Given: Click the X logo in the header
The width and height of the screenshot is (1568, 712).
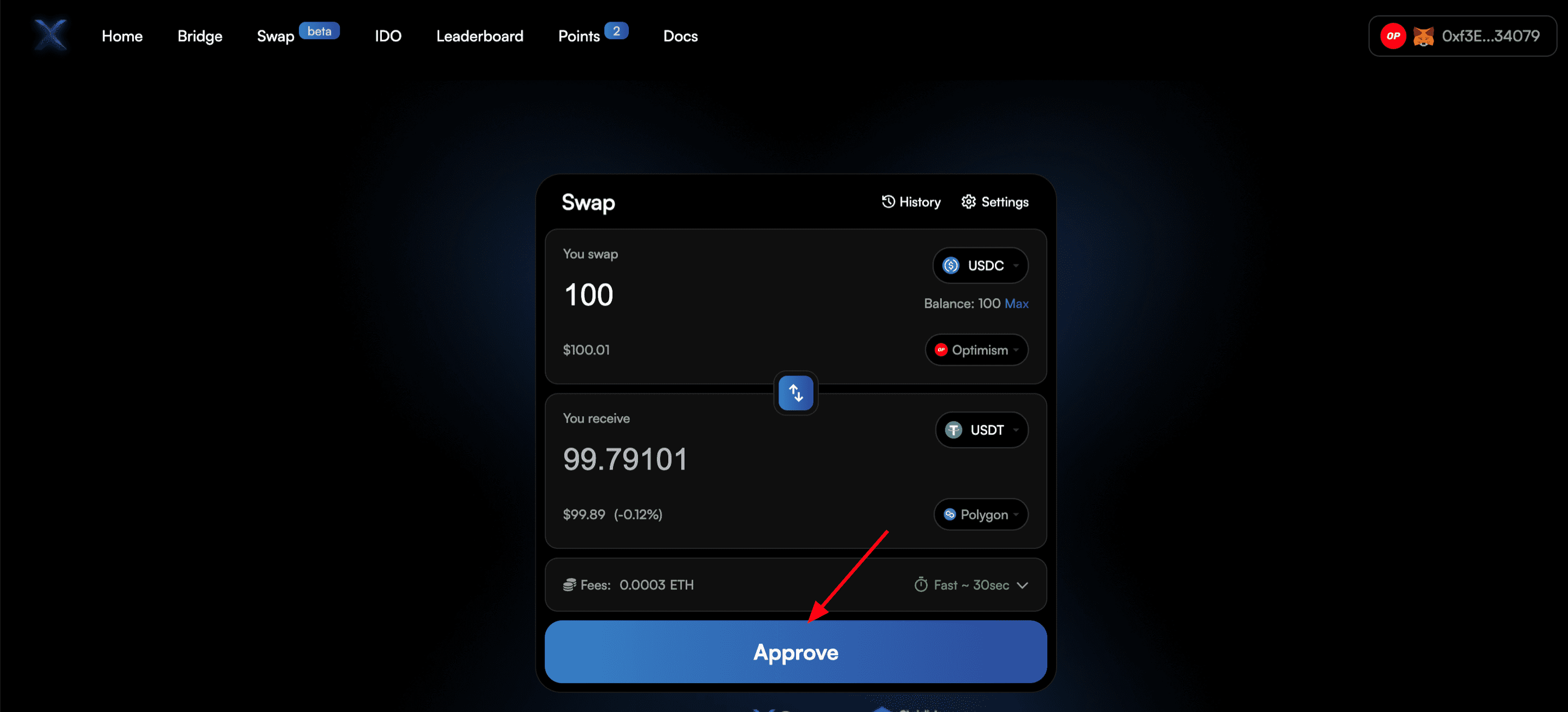Looking at the screenshot, I should point(50,35).
